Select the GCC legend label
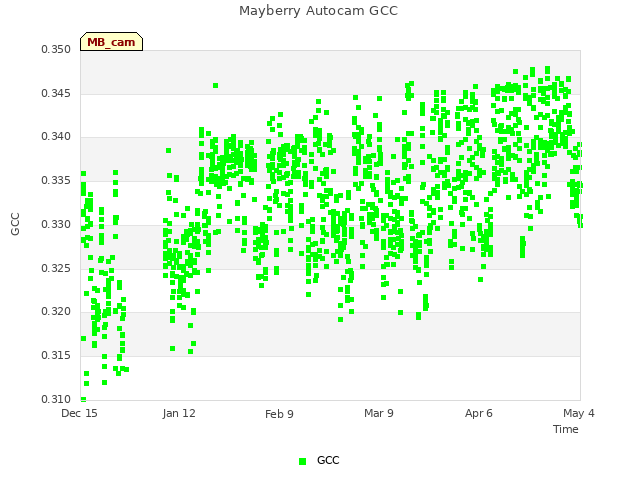The width and height of the screenshot is (640, 480). pos(328,460)
